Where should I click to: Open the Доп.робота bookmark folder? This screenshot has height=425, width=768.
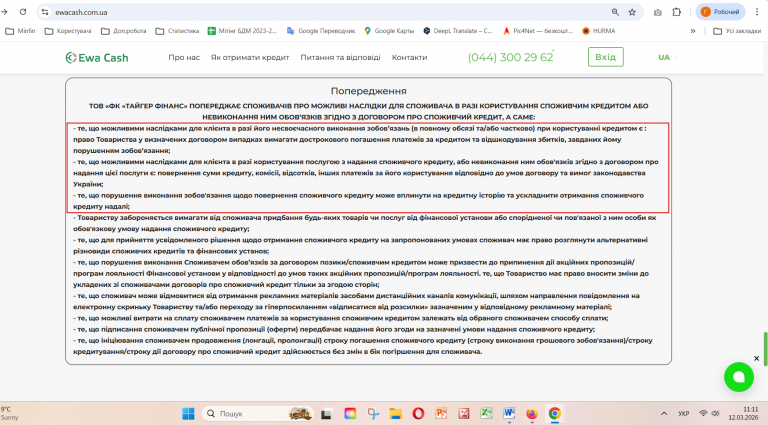pos(123,31)
